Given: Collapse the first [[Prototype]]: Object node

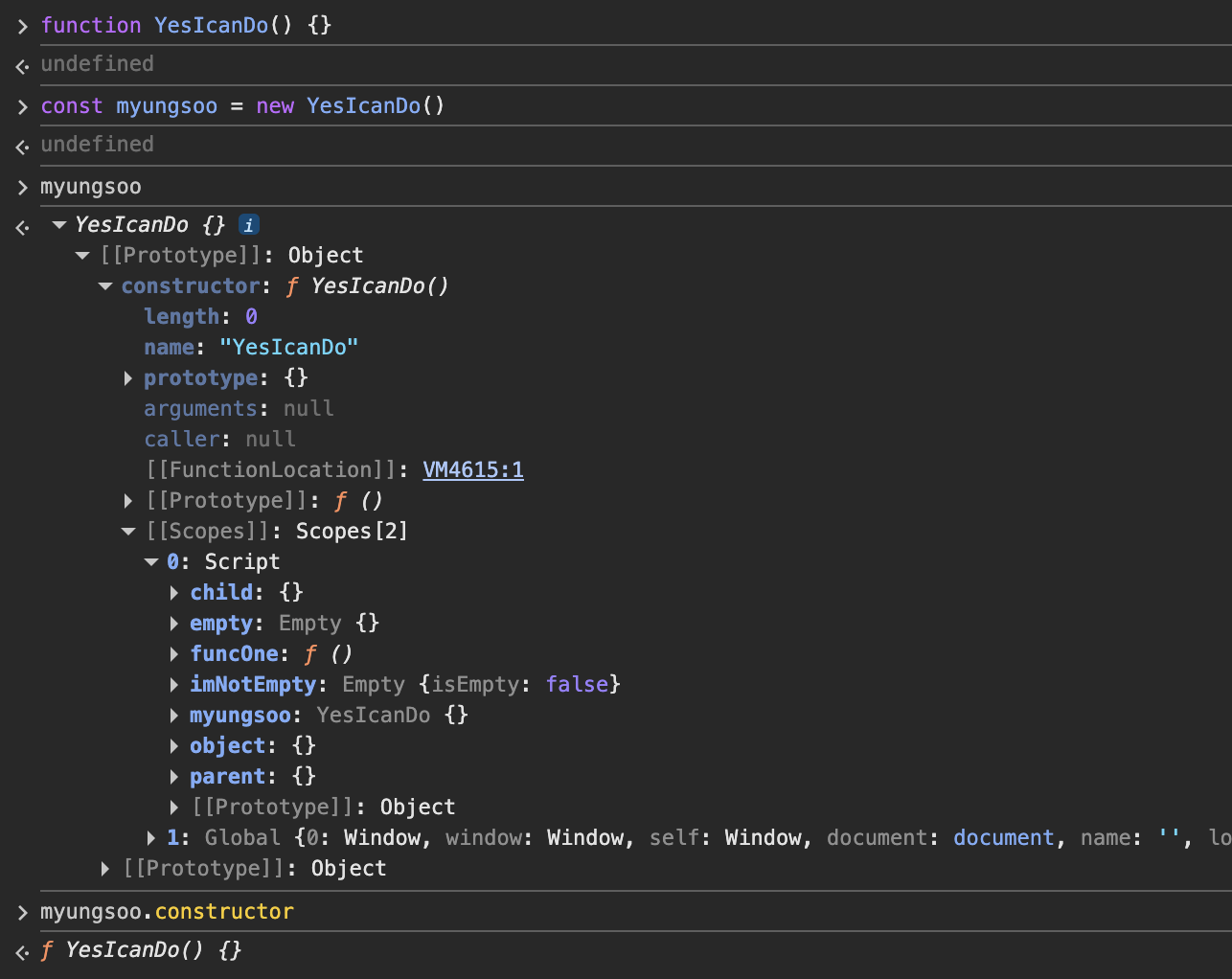Looking at the screenshot, I should tap(82, 256).
